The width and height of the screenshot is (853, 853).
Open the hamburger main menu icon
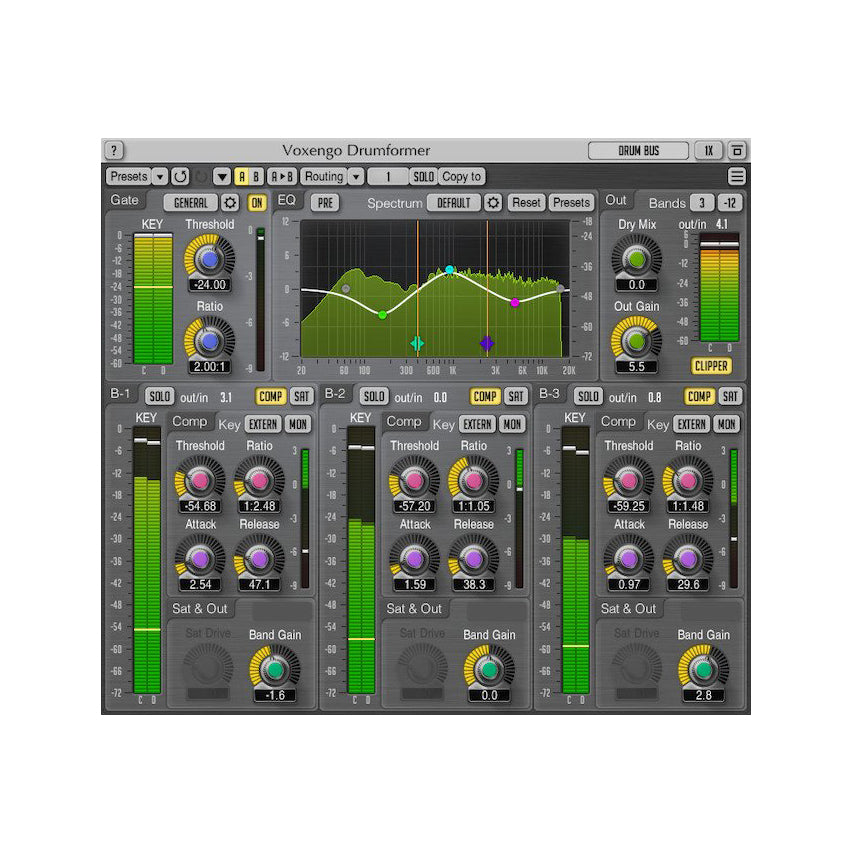pyautogui.click(x=737, y=176)
